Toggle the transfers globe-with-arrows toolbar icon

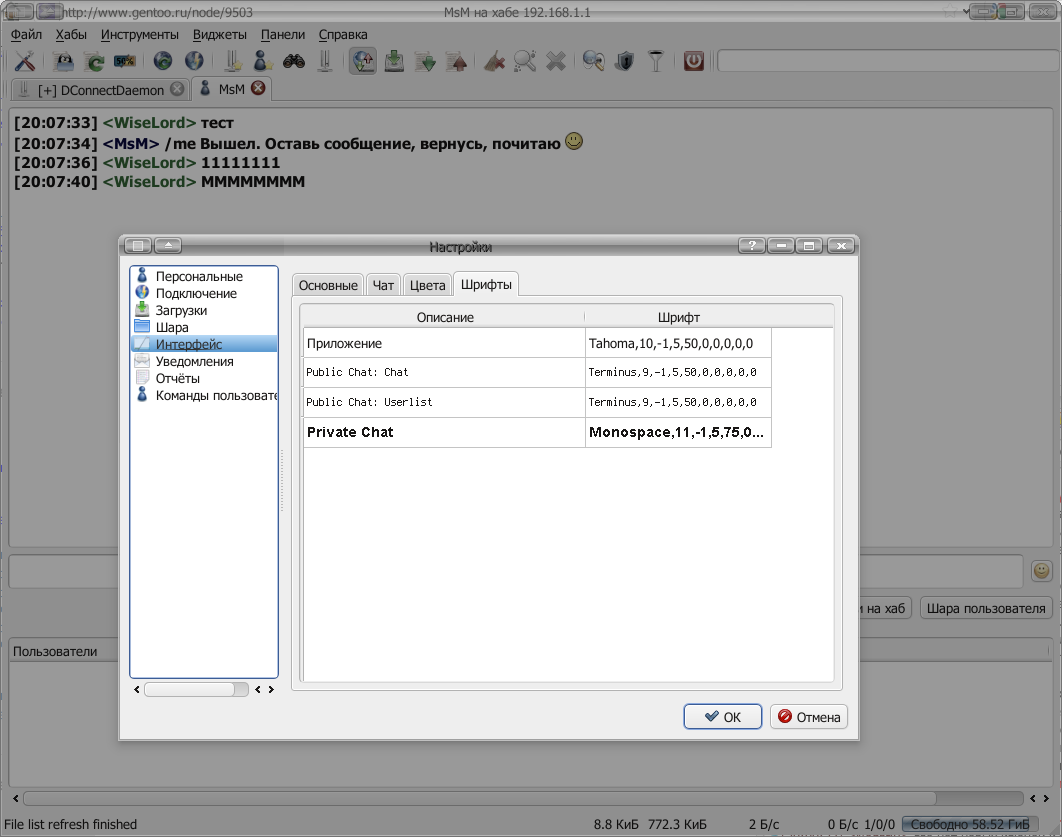tap(363, 61)
